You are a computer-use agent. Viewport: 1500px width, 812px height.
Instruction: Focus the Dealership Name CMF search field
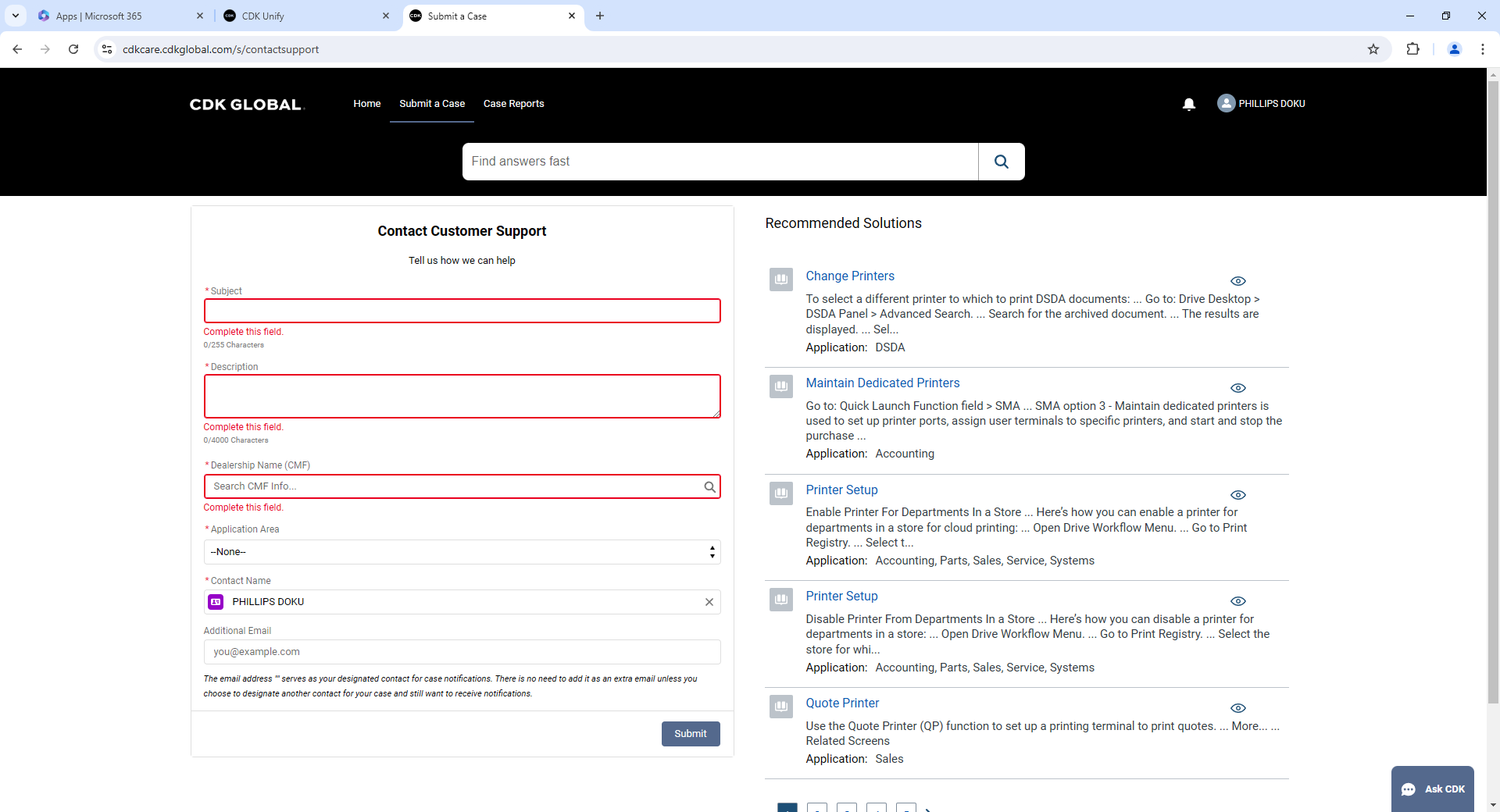click(x=462, y=486)
